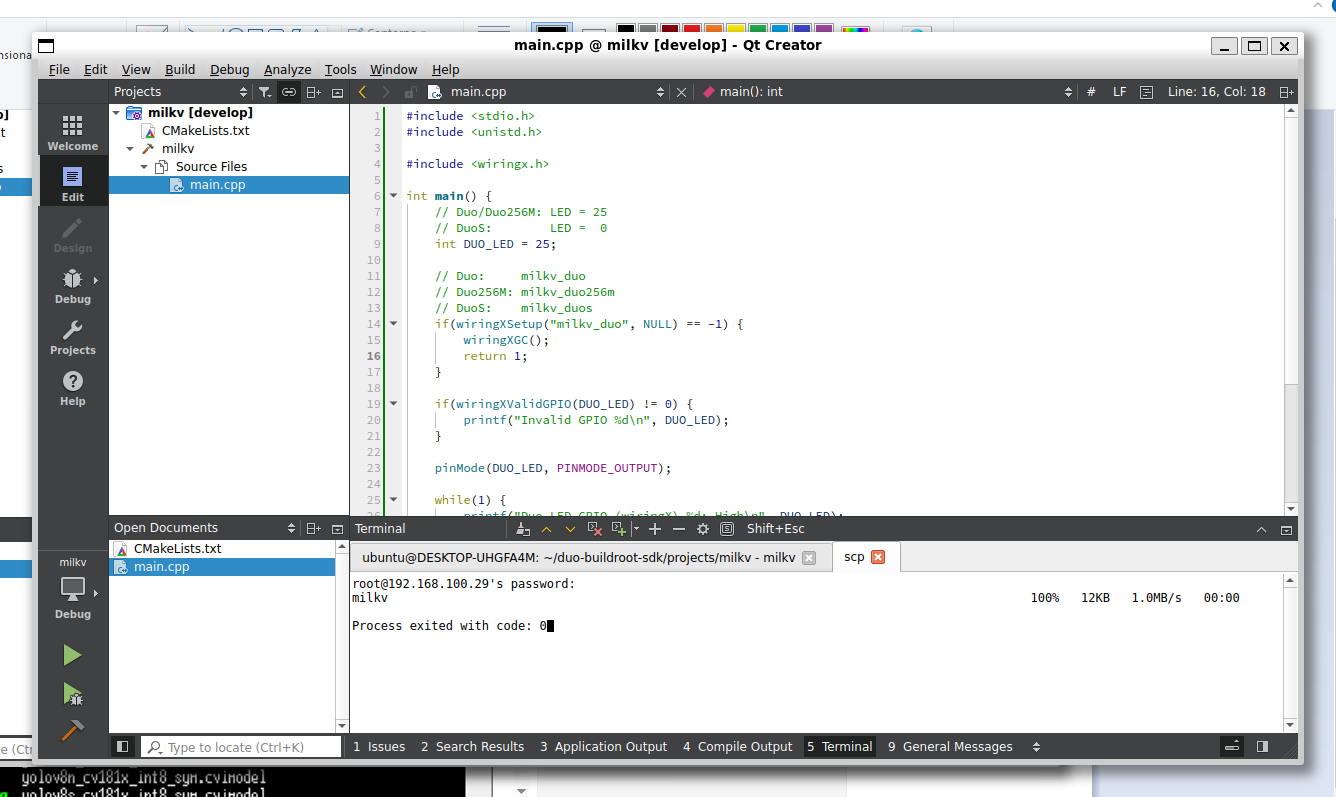This screenshot has width=1336, height=797.
Task: Open the Welcome mode
Action: click(x=72, y=132)
